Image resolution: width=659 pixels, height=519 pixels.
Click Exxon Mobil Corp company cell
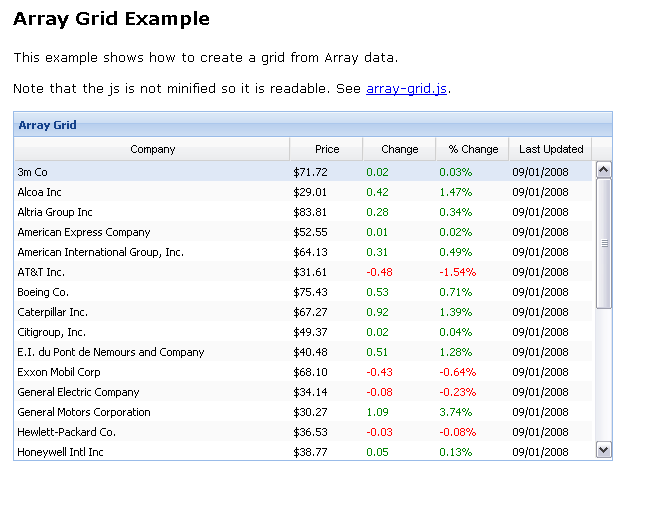tap(59, 372)
